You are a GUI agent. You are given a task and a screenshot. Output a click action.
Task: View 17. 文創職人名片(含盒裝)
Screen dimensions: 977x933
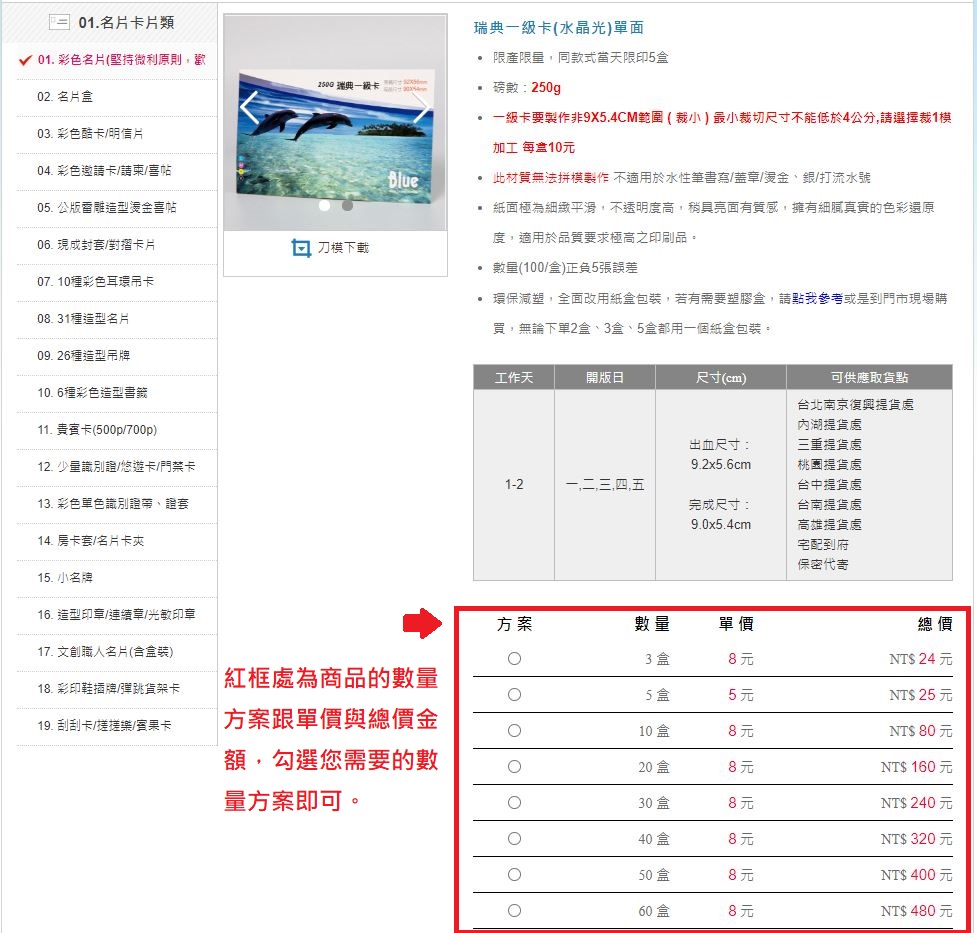(x=105, y=651)
